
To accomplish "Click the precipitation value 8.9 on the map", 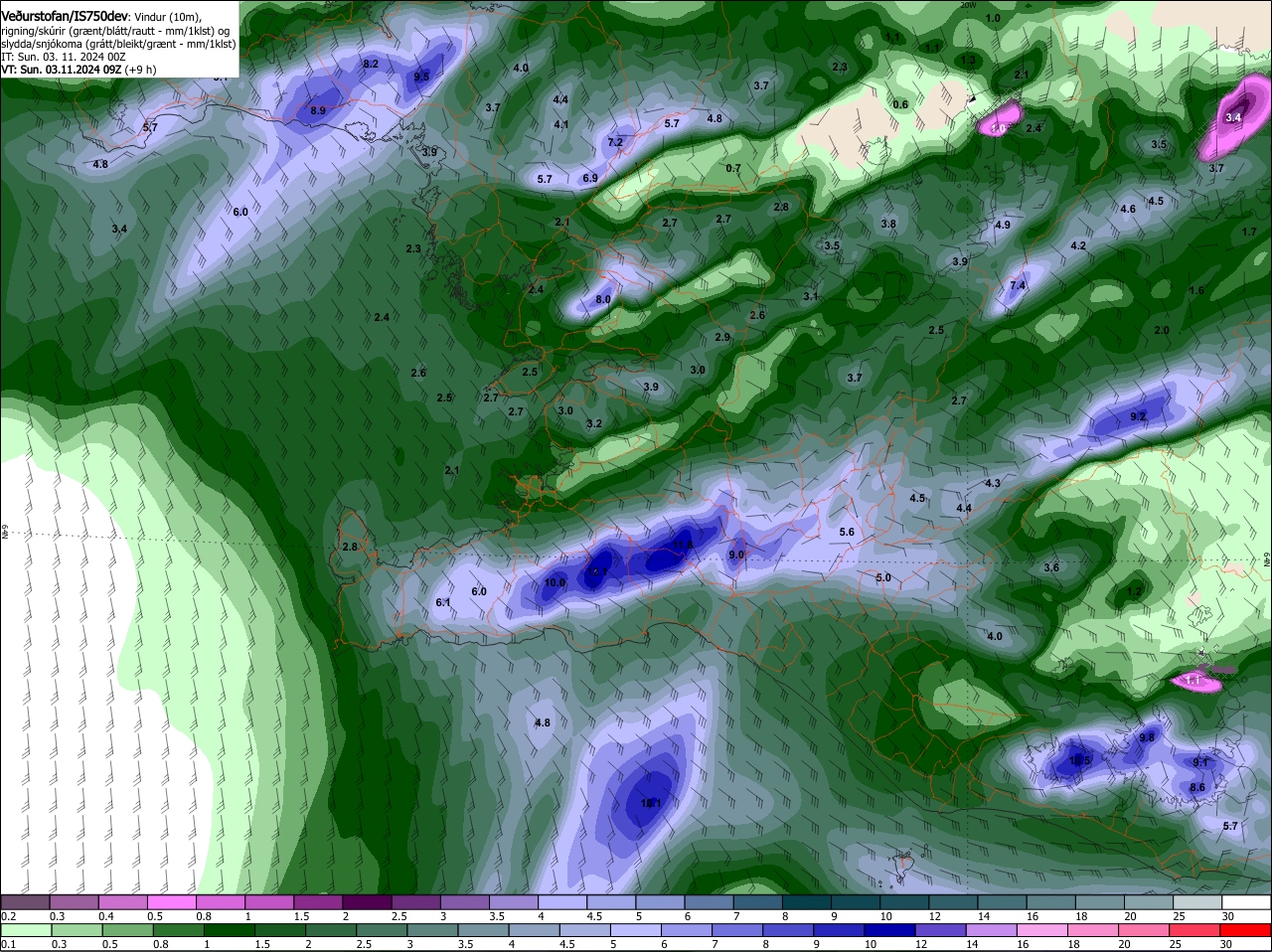I will point(318,111).
